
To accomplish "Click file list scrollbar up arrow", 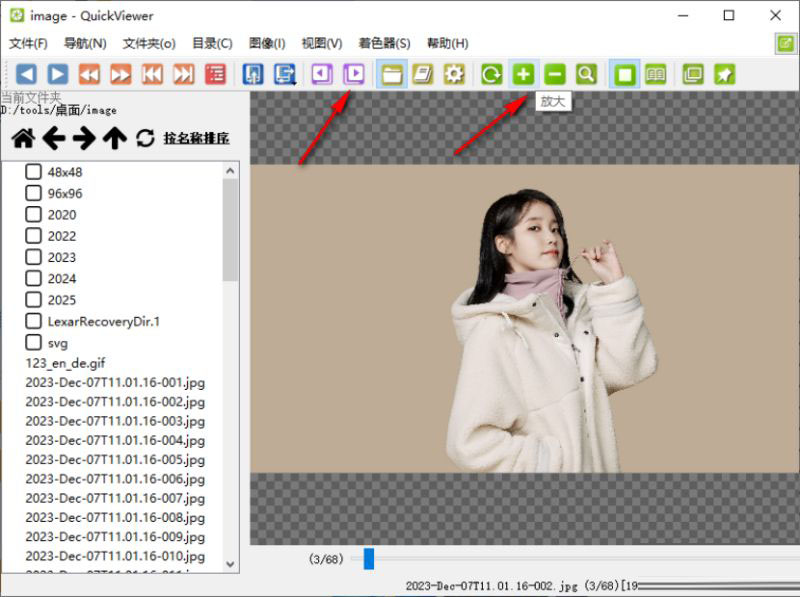I will click(230, 171).
